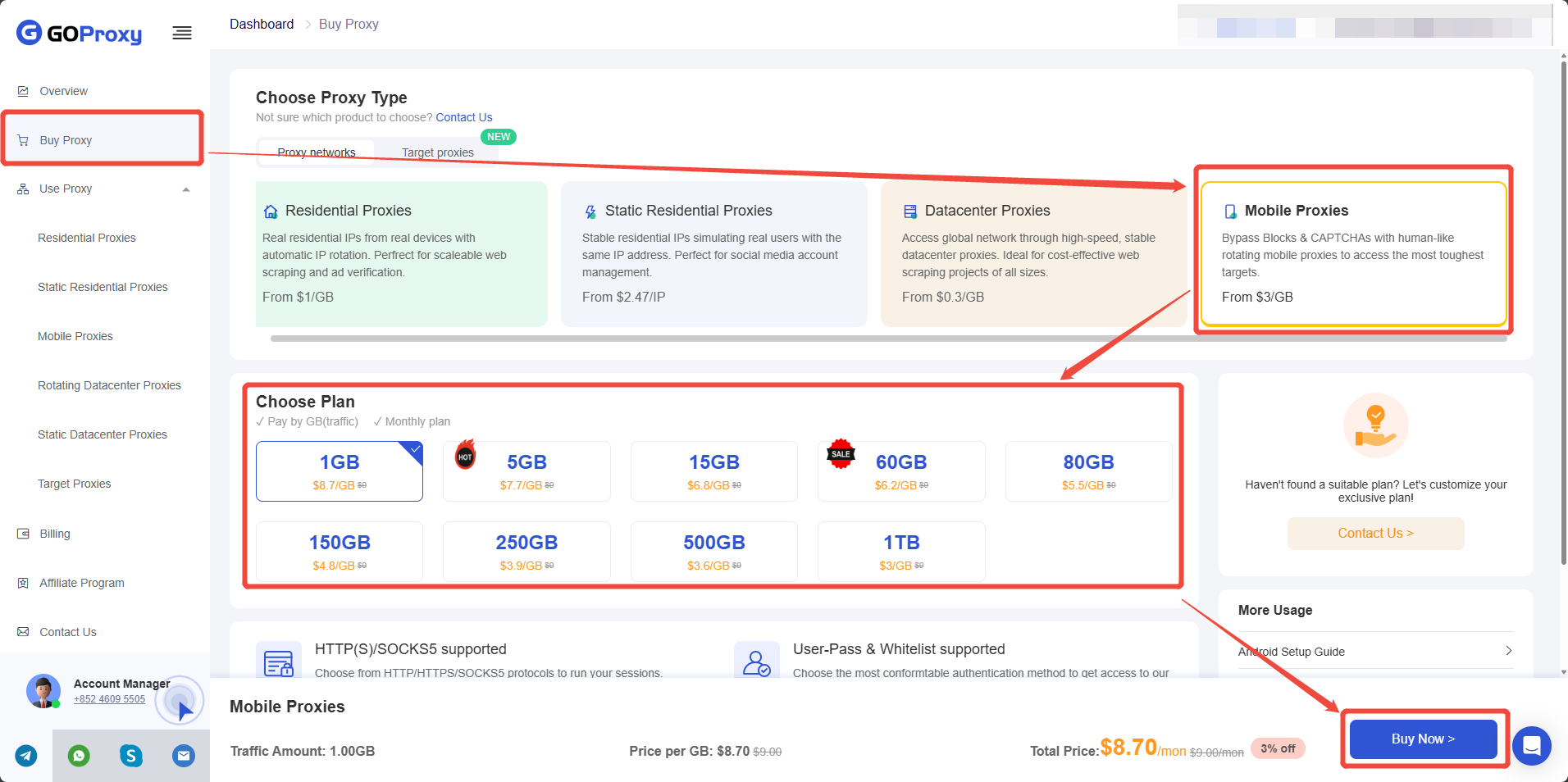
Task: Expand Android Setup Guide chevron arrow
Action: 1508,651
